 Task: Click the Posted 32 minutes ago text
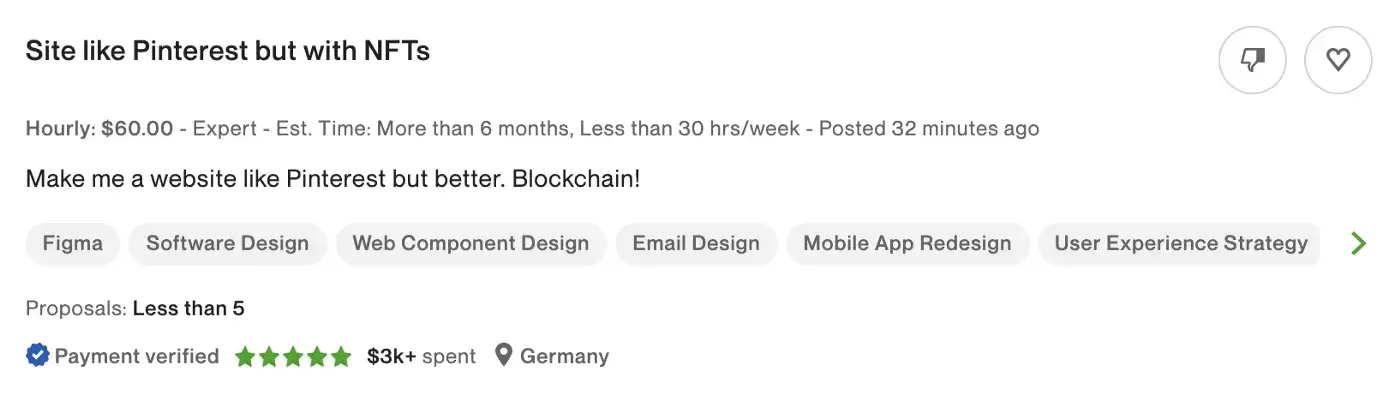point(929,129)
